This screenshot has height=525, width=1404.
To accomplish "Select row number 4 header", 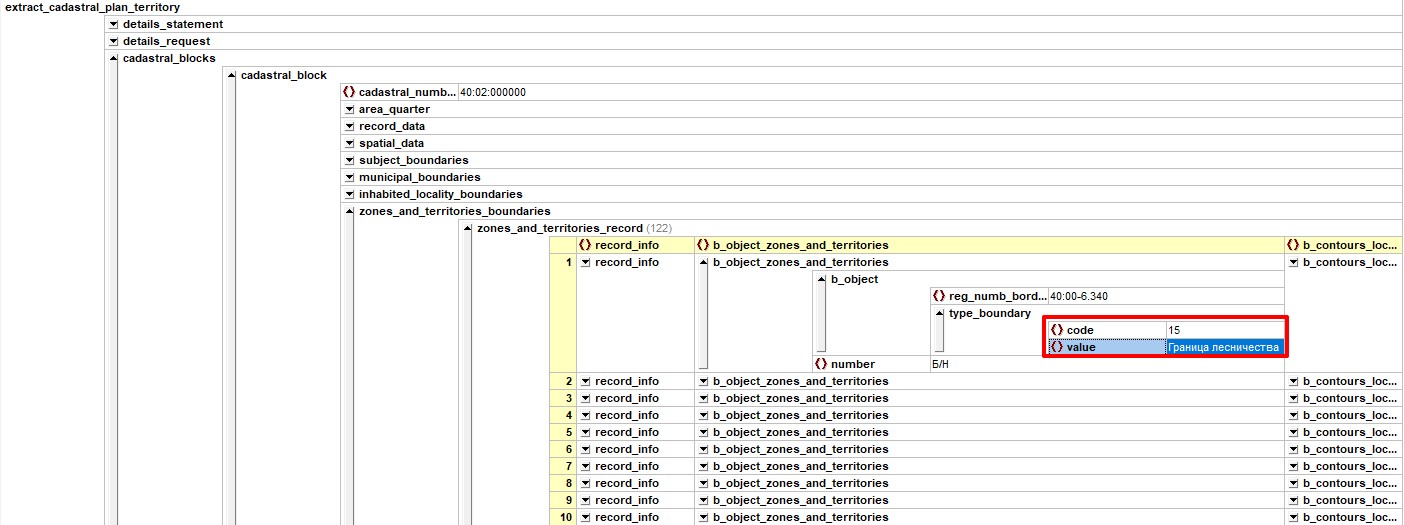I will point(563,415).
